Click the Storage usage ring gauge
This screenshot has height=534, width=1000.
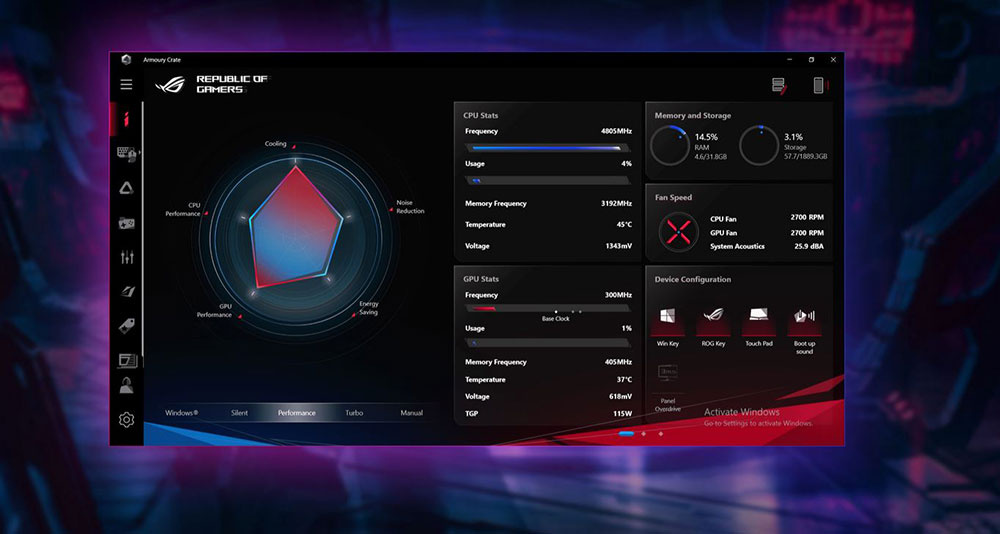(x=759, y=145)
